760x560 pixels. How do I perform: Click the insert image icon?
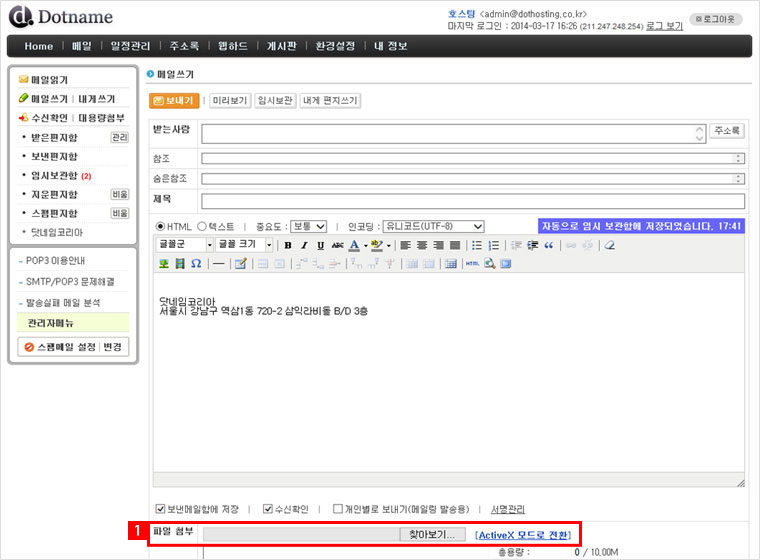pos(164,264)
